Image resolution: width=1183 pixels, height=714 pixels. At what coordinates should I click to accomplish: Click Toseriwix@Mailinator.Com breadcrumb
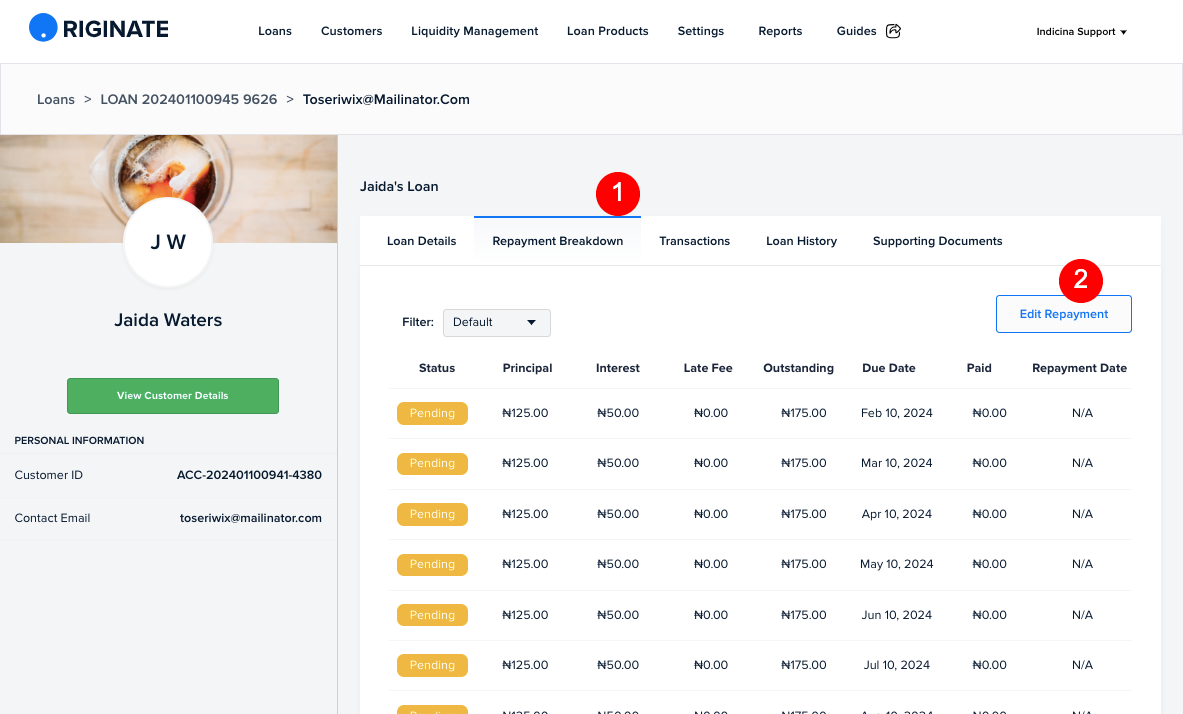point(386,100)
